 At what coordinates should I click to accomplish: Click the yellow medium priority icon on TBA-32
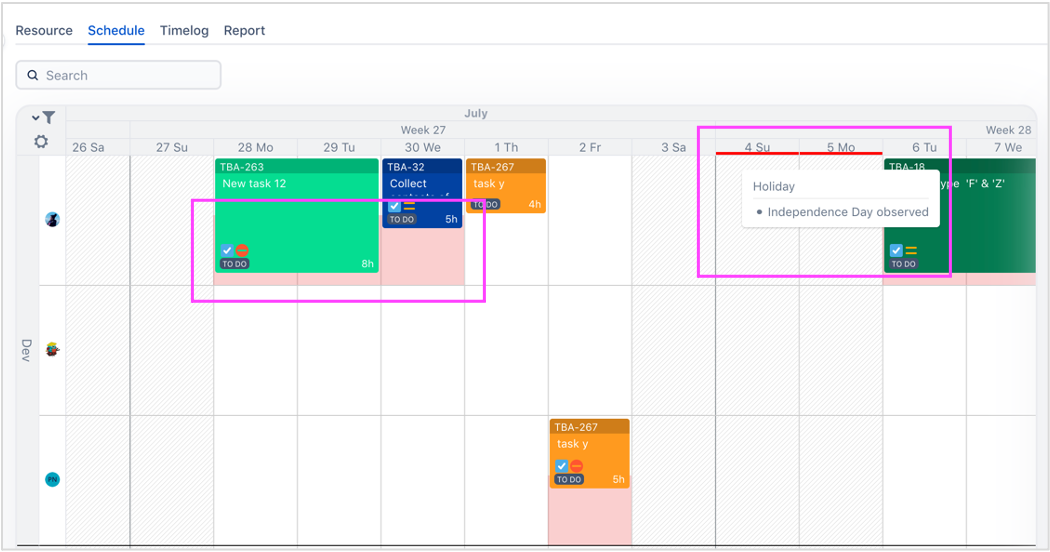click(409, 206)
